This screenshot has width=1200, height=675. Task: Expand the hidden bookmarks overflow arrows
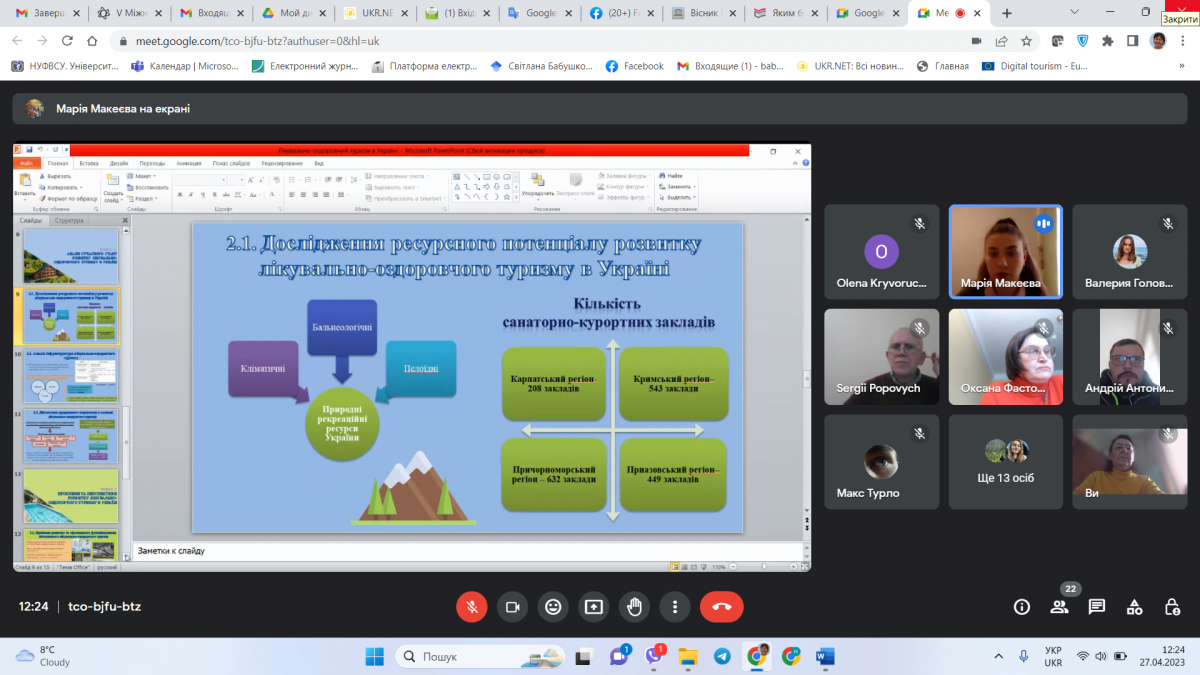click(x=1182, y=66)
